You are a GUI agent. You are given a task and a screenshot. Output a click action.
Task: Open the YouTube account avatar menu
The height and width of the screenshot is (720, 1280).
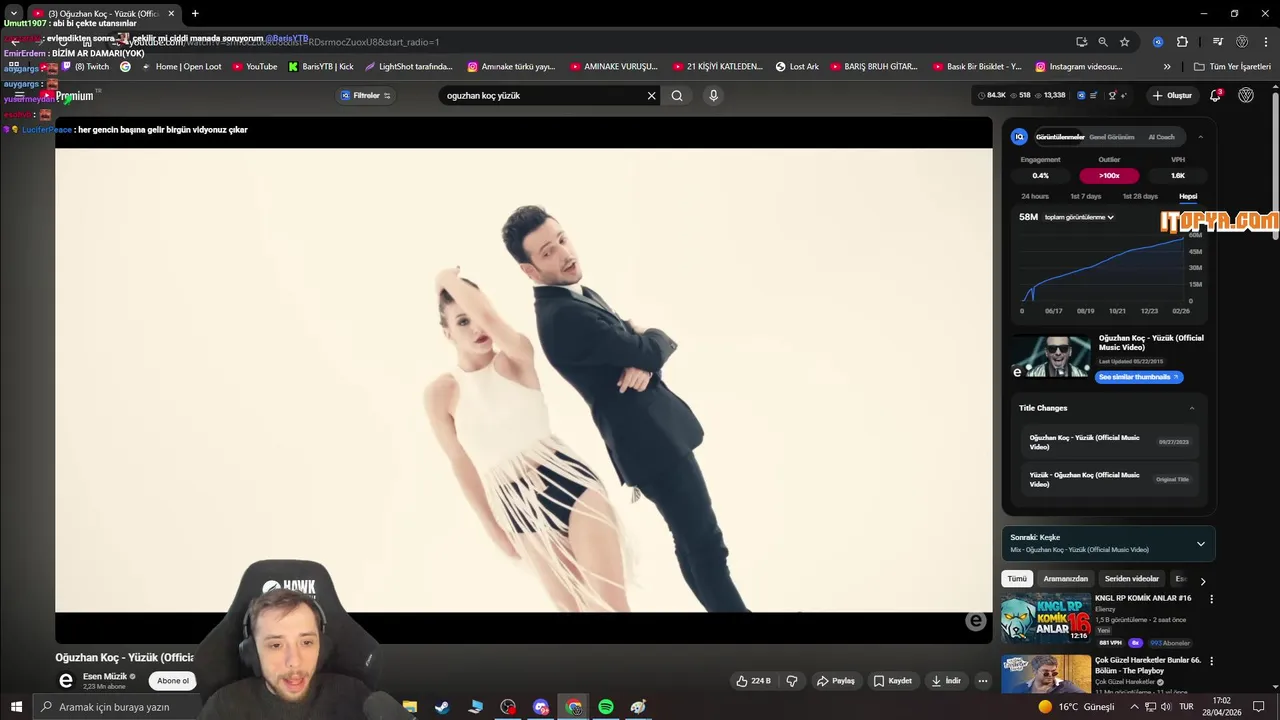1246,96
